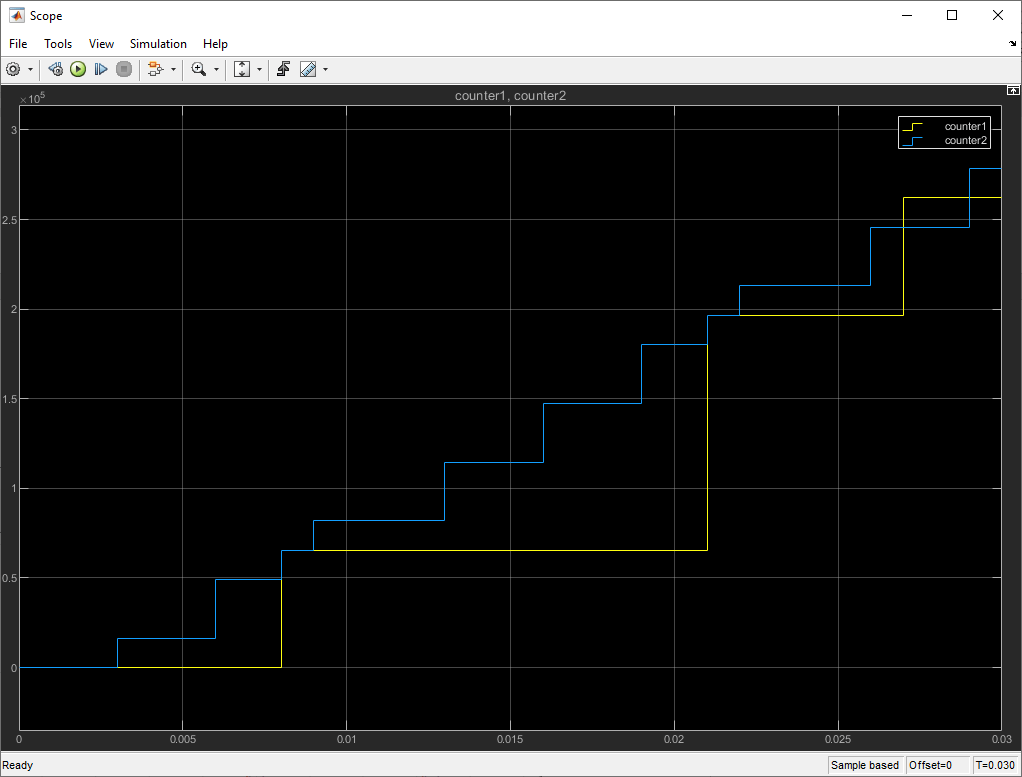Viewport: 1022px width, 777px height.
Task: Open the Tools menu
Action: (x=58, y=44)
